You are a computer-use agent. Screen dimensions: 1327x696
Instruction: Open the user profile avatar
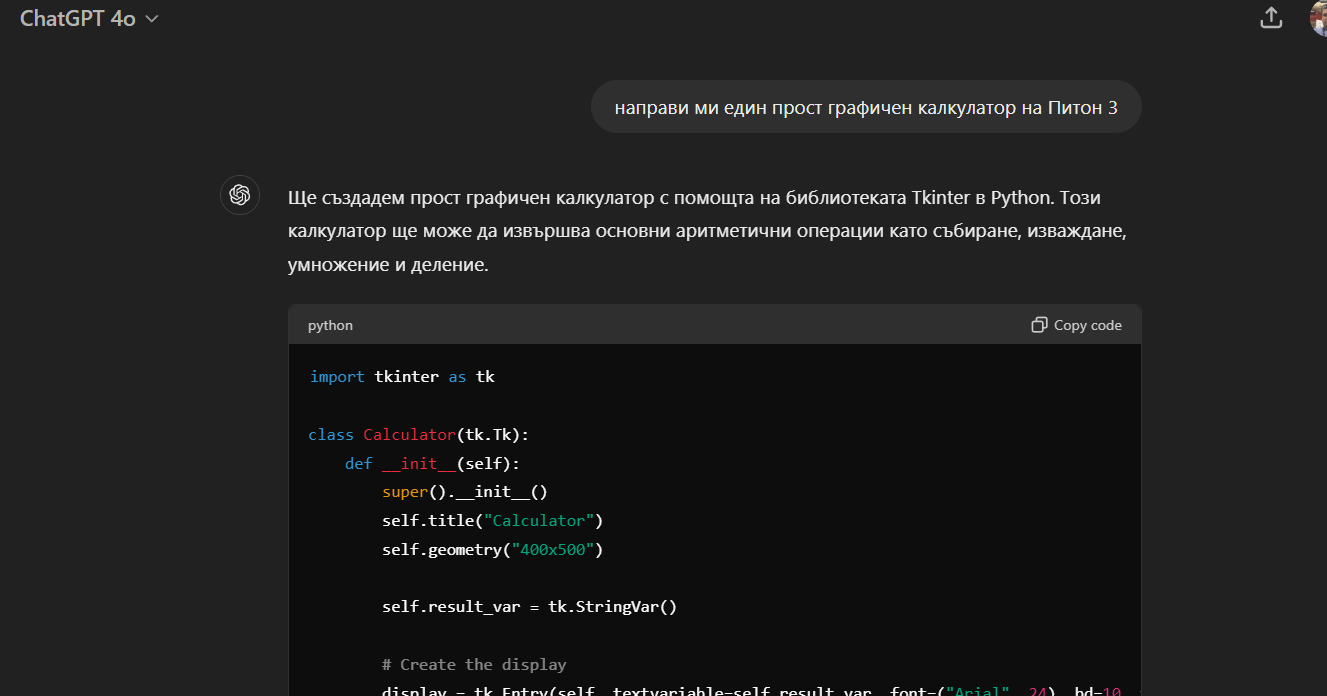pyautogui.click(x=1318, y=17)
